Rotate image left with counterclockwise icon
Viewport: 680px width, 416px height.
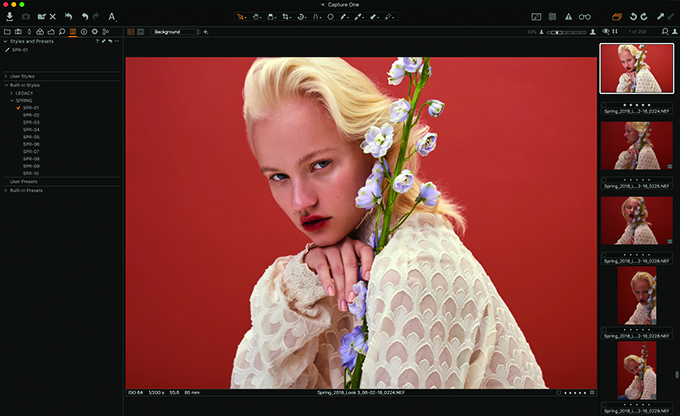(x=633, y=16)
